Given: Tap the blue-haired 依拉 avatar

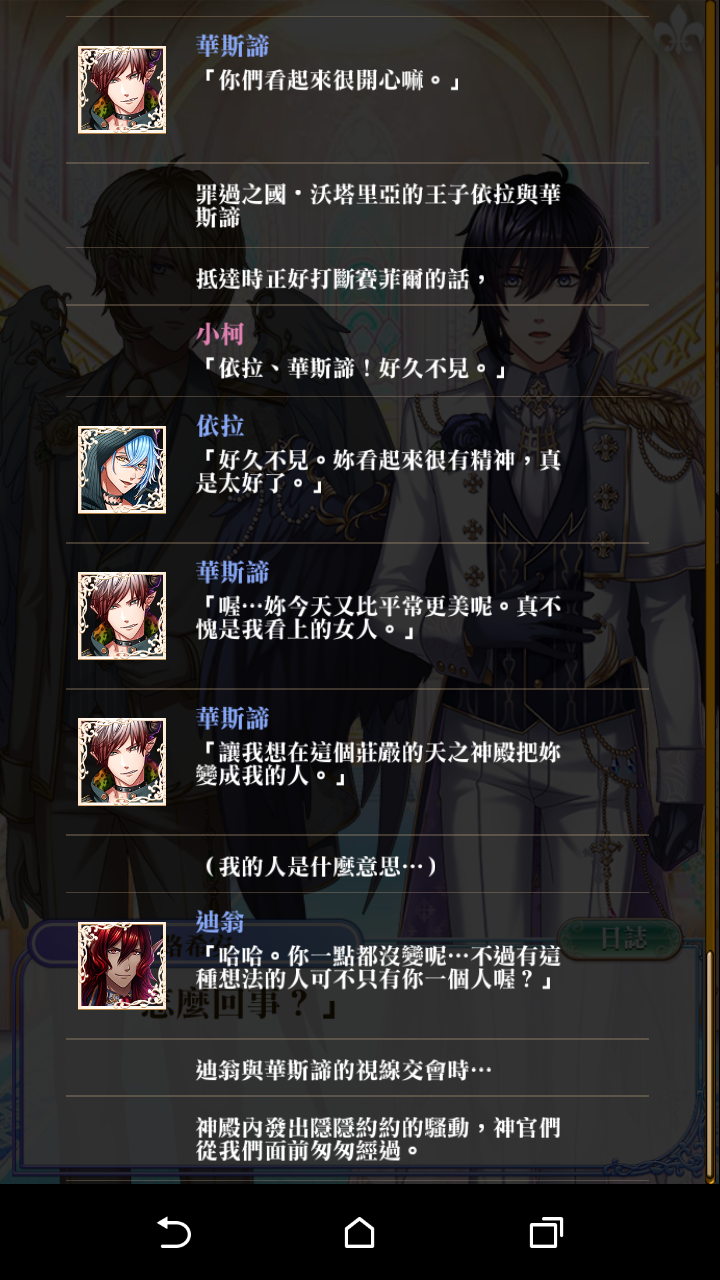Looking at the screenshot, I should tap(122, 469).
